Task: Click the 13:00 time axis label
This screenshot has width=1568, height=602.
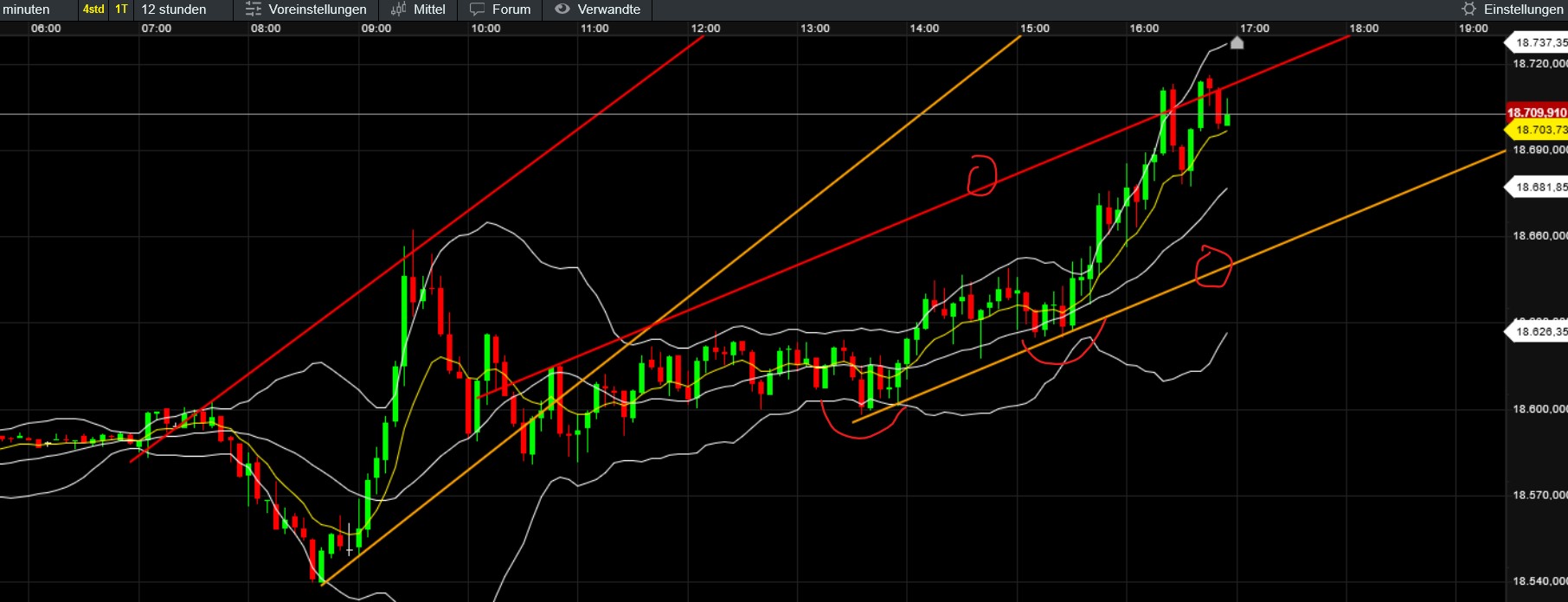Action: pos(814,29)
